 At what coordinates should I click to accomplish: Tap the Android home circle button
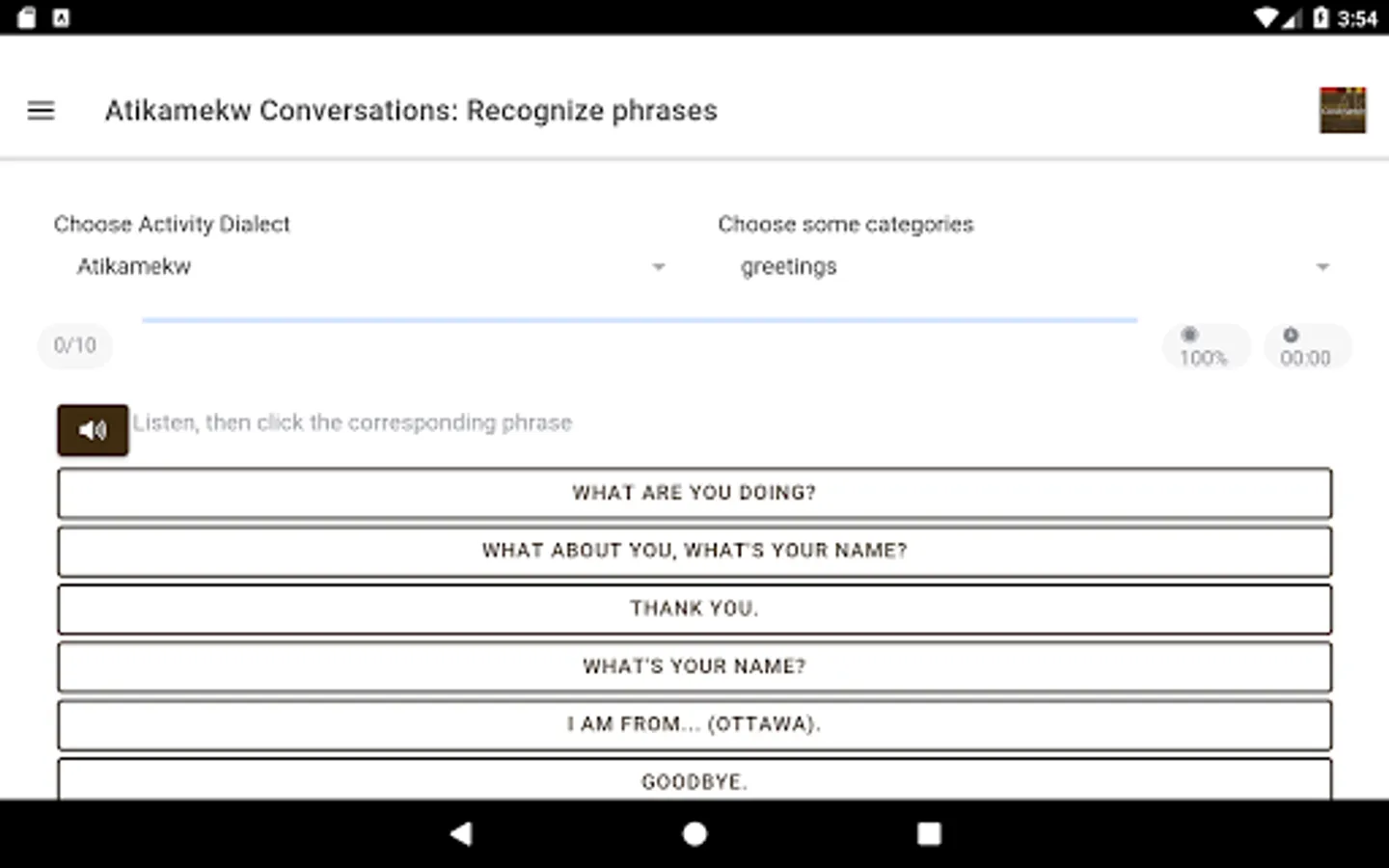[x=694, y=833]
